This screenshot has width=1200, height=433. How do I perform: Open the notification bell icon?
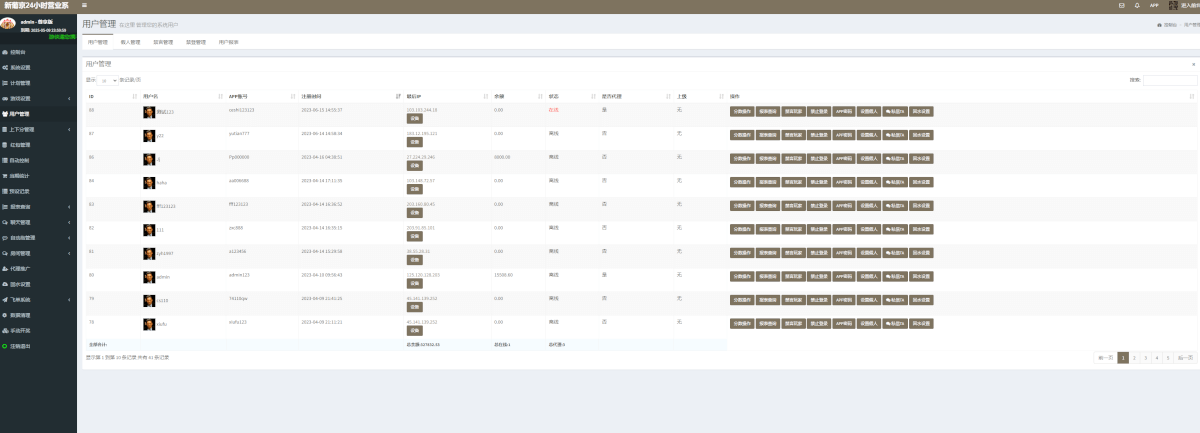click(1137, 6)
